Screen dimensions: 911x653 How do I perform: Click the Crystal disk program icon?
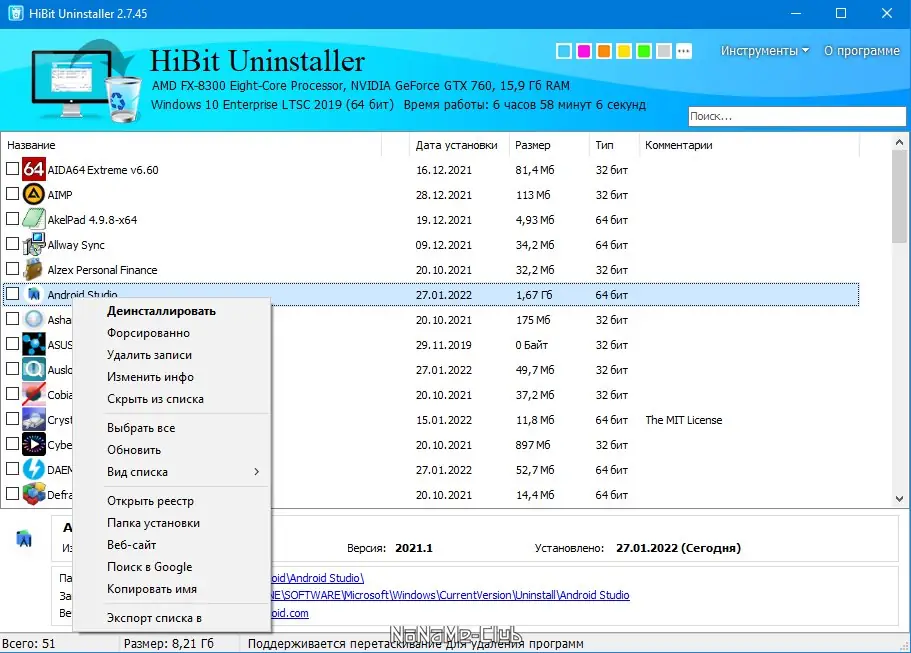(x=34, y=419)
